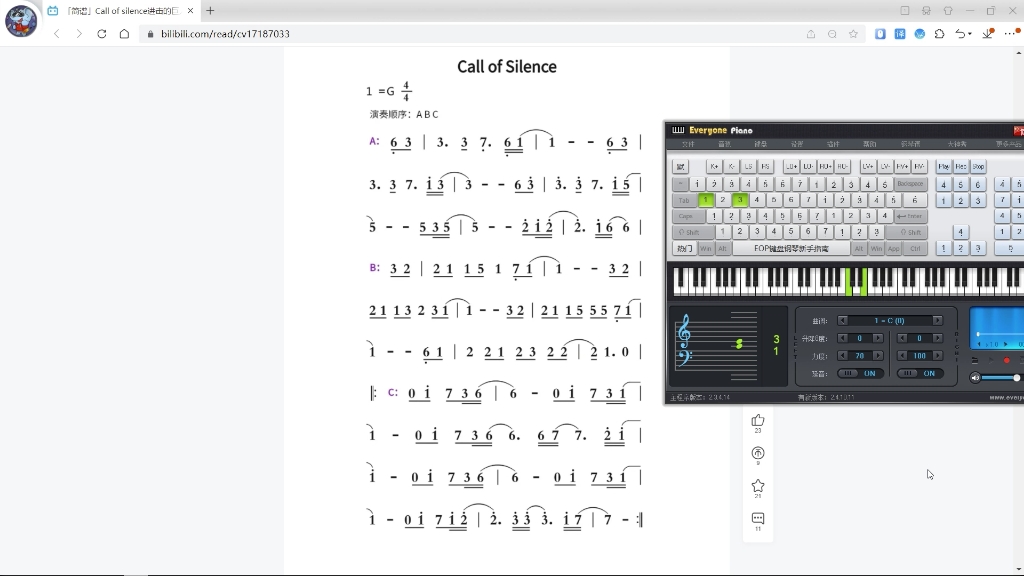1024x576 pixels.
Task: Open the mouse gesture extension icon
Action: click(880, 34)
